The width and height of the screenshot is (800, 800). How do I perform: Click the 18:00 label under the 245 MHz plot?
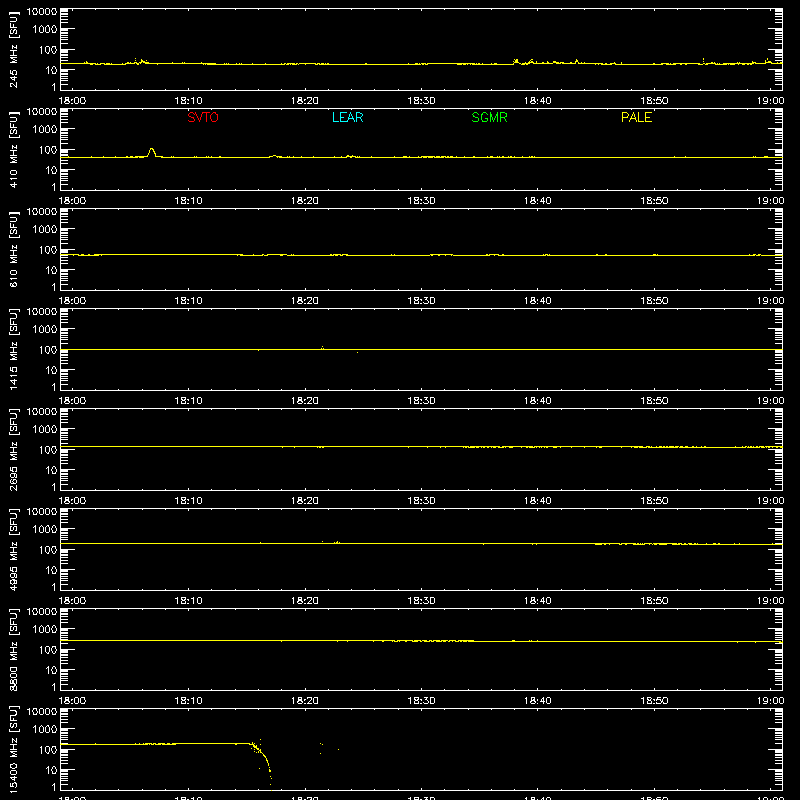pos(72,101)
